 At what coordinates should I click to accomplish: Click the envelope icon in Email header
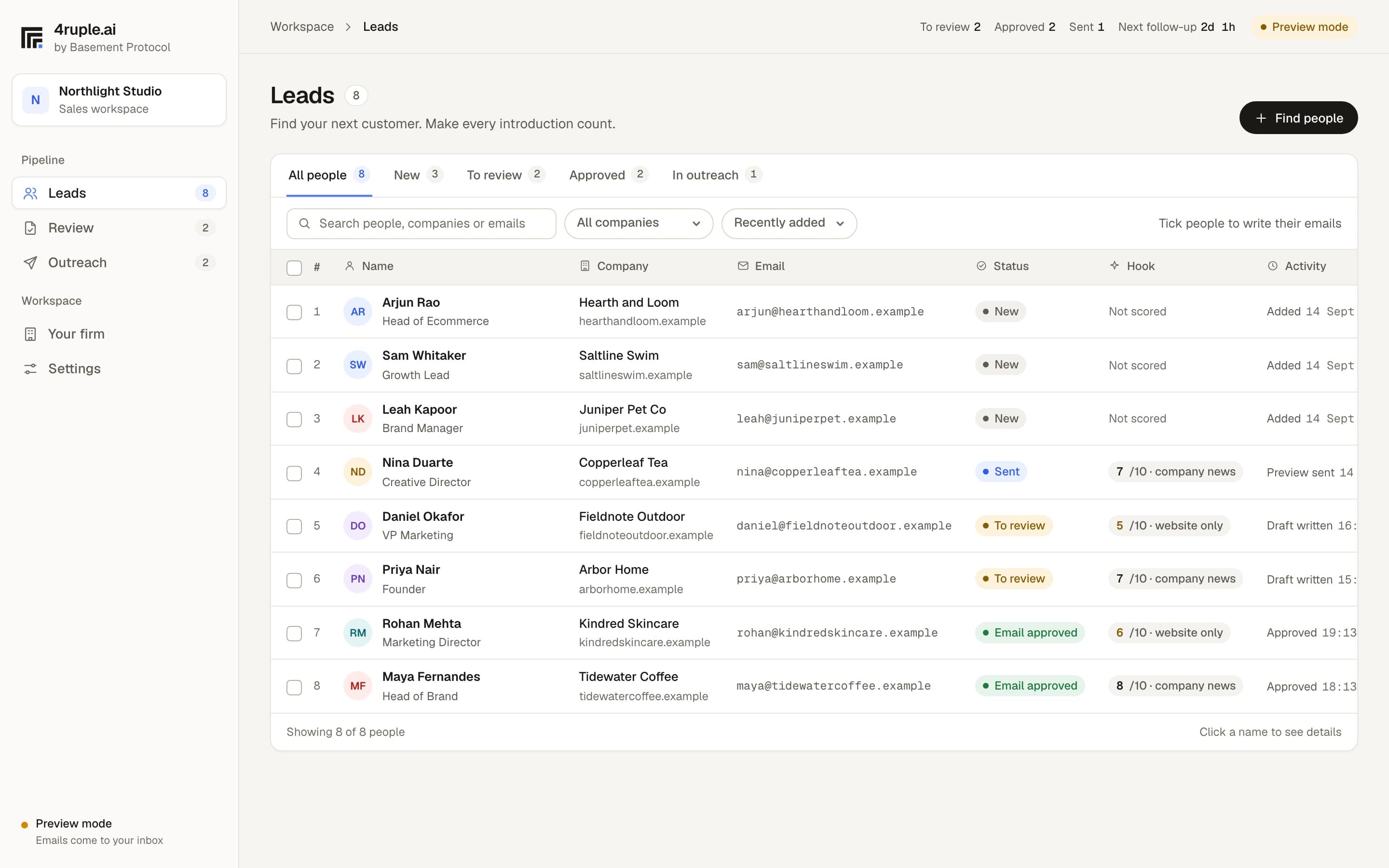pyautogui.click(x=743, y=266)
